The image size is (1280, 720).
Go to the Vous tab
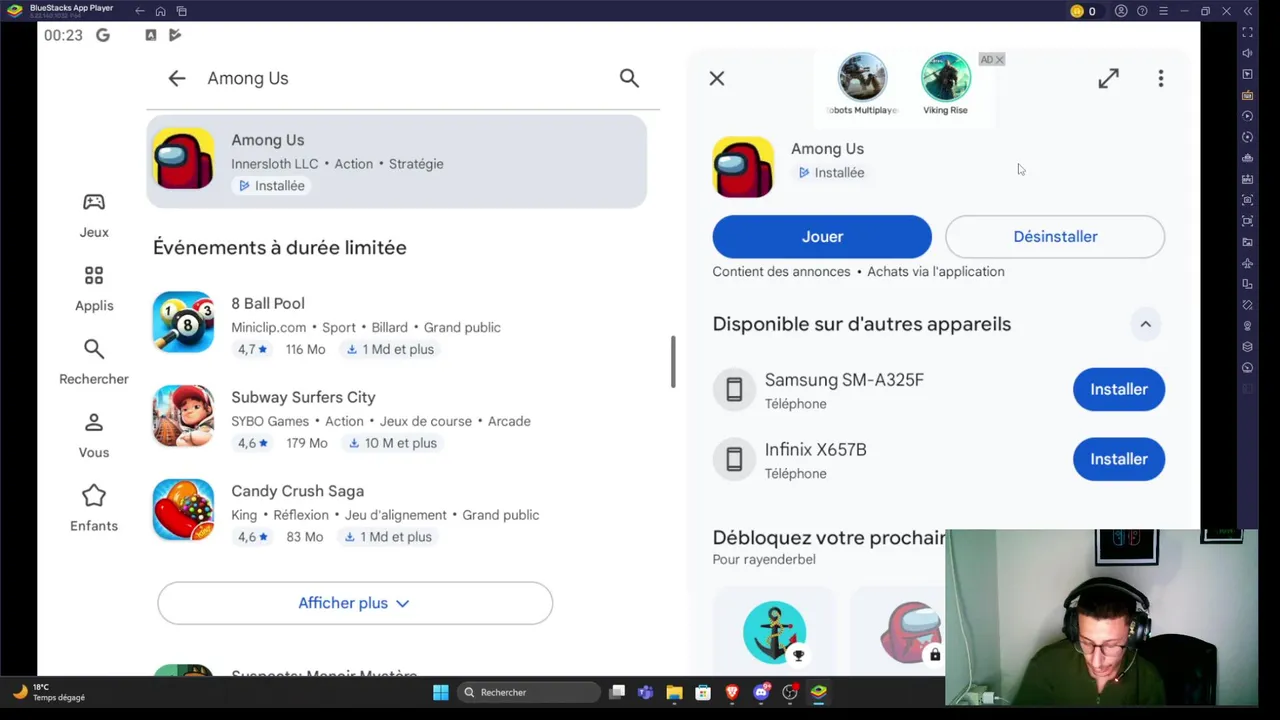tap(94, 436)
